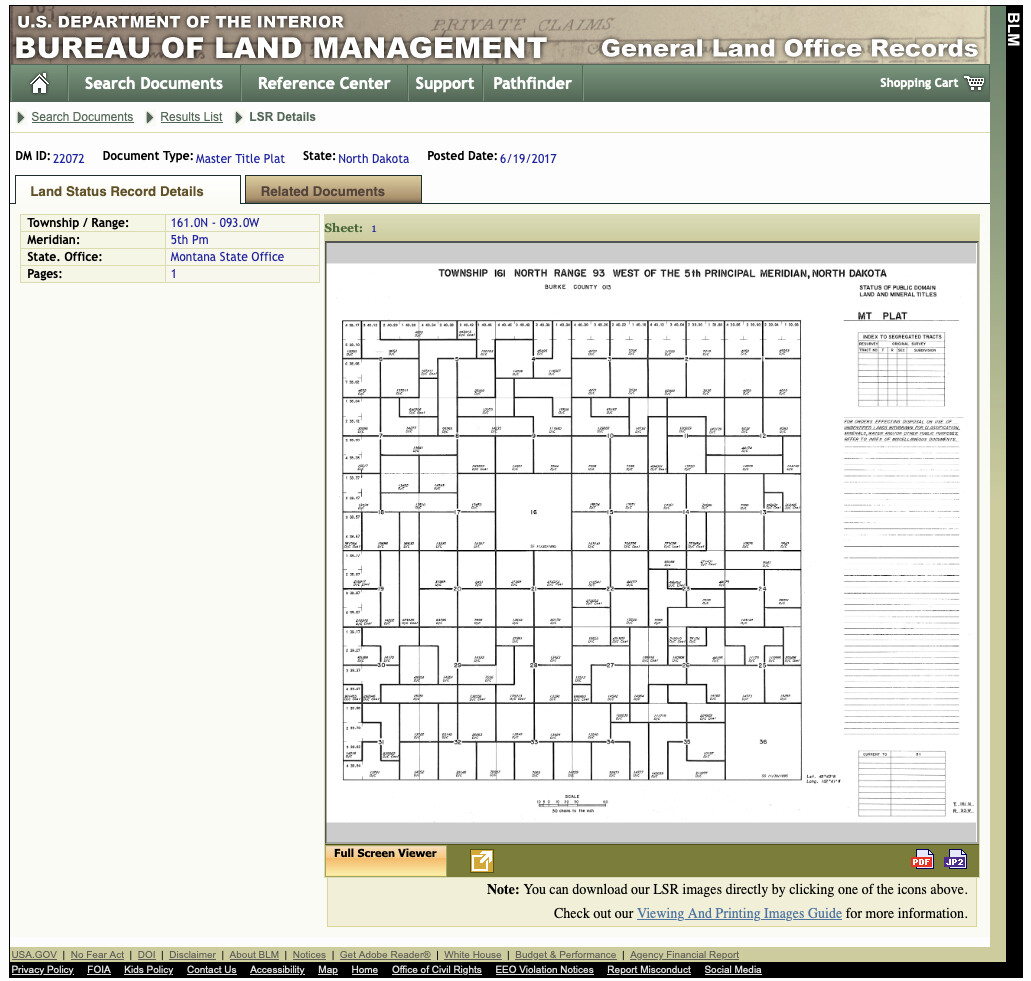Go back to Results List breadcrumb

coord(191,117)
